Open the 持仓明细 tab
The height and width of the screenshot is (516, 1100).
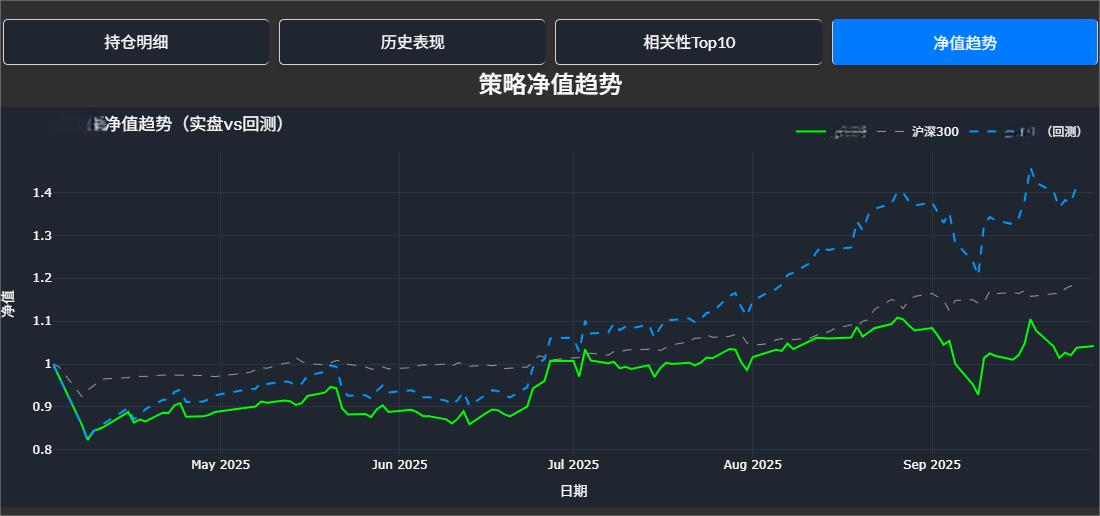pyautogui.click(x=136, y=42)
